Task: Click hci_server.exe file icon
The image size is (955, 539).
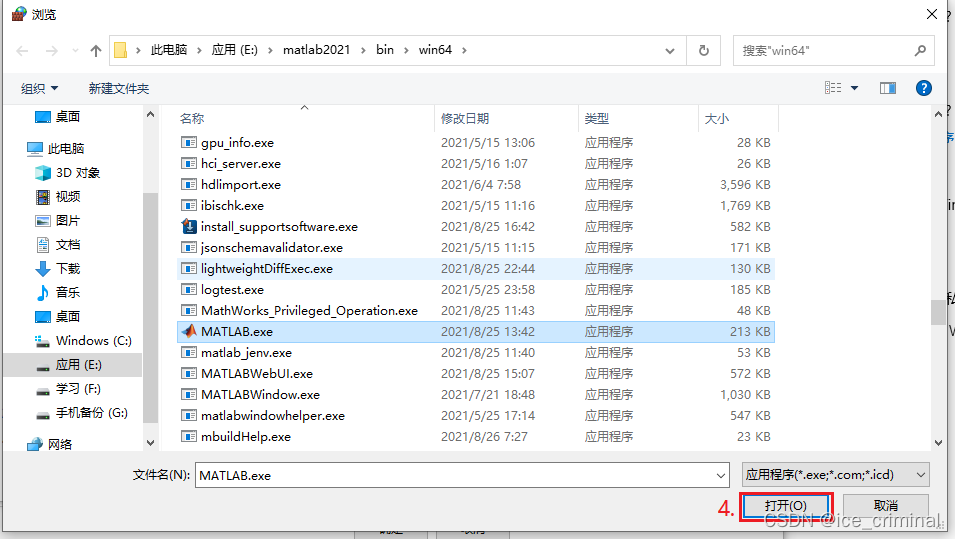Action: [189, 163]
